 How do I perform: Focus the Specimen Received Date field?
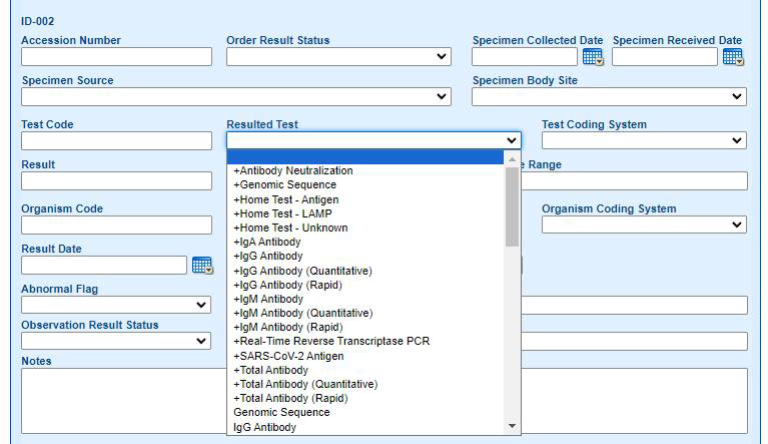(665, 56)
